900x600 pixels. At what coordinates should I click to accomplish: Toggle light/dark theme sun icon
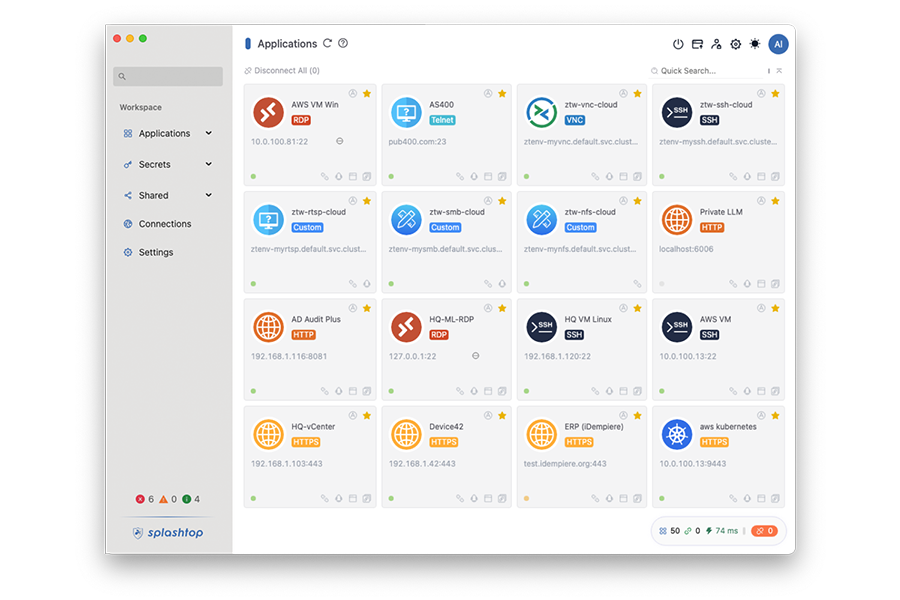pyautogui.click(x=755, y=44)
